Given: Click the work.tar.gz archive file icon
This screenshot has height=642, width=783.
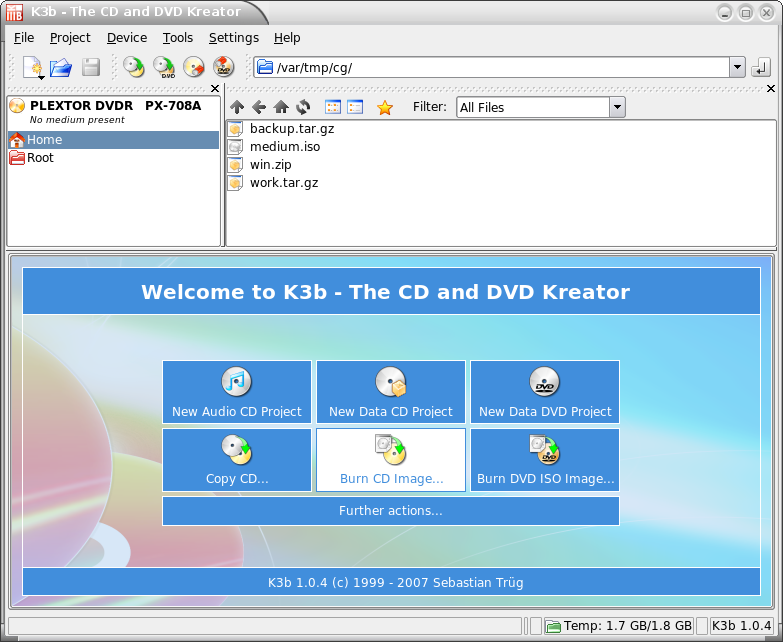Looking at the screenshot, I should (235, 183).
